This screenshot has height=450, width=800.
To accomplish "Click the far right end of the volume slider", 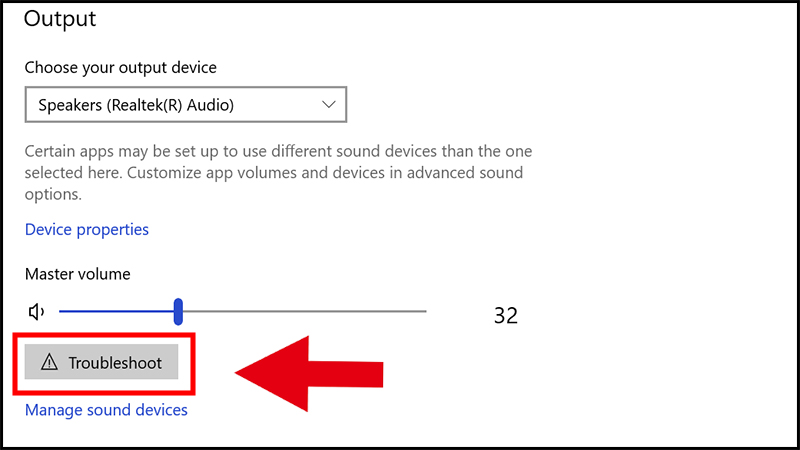I will point(424,312).
